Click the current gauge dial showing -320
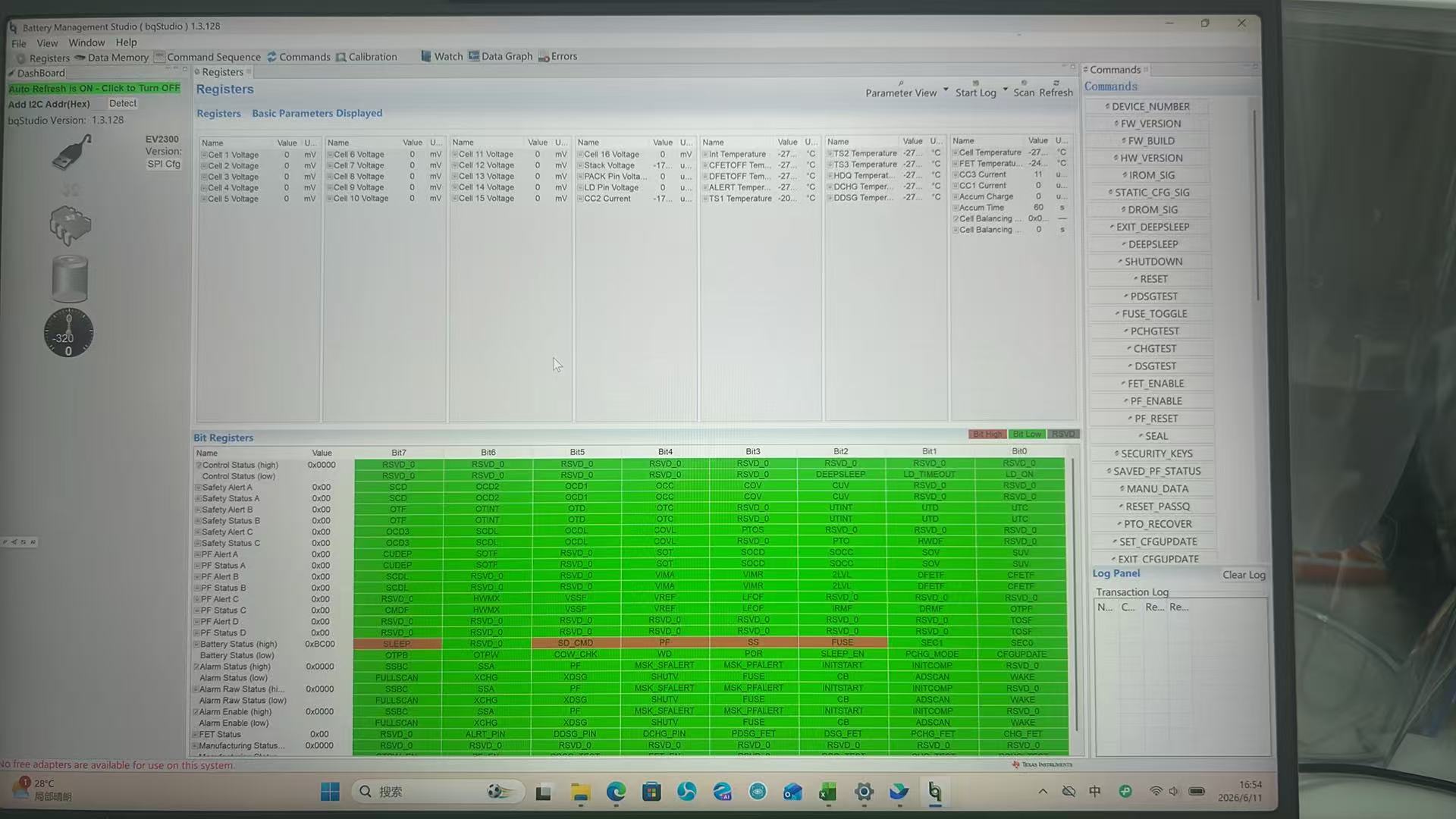 pyautogui.click(x=68, y=332)
